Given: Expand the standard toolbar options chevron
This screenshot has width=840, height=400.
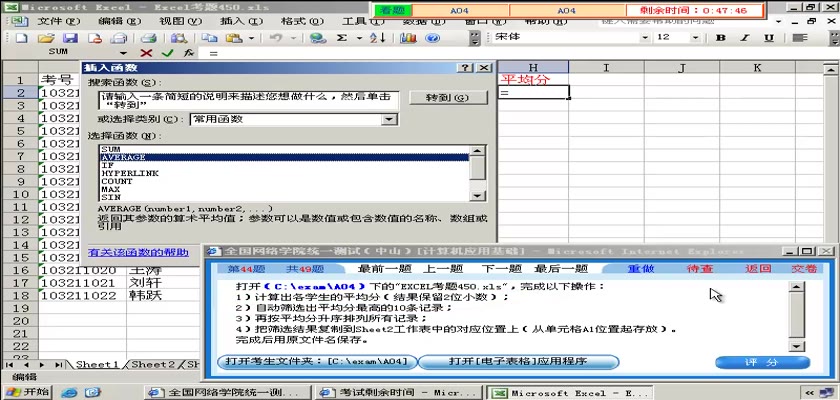Looking at the screenshot, I should 475,38.
